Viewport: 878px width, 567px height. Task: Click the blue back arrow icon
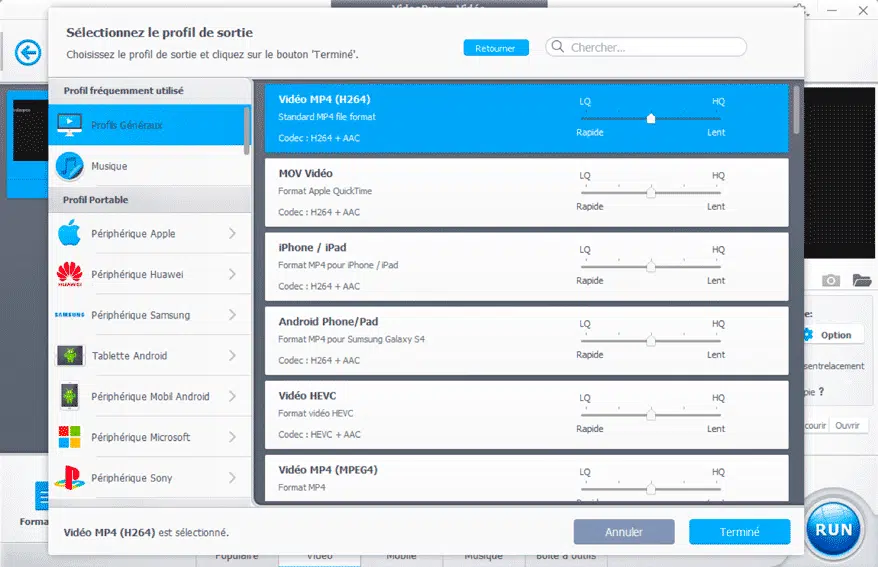tap(28, 53)
